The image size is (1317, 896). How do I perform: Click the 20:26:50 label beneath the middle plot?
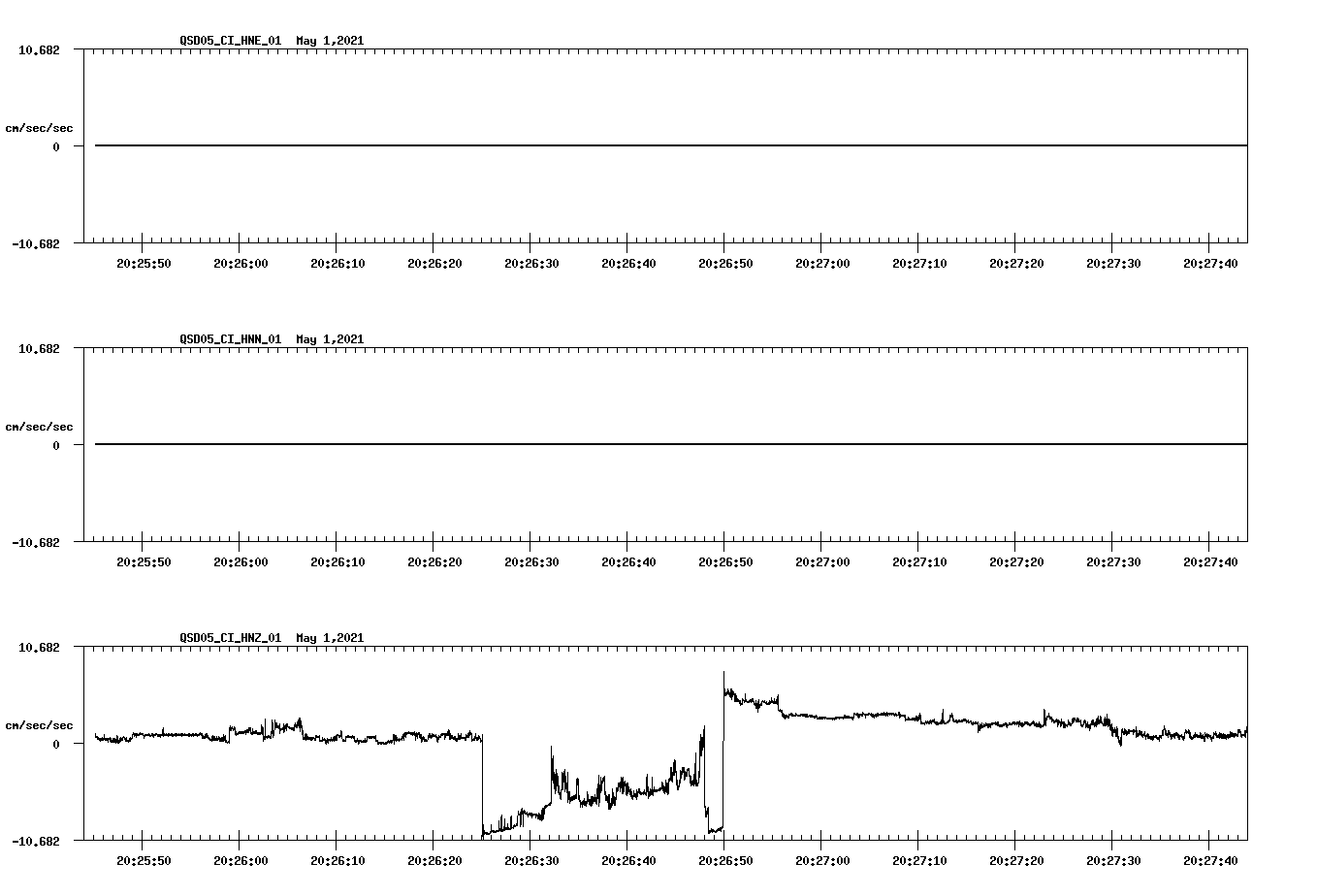click(x=725, y=560)
